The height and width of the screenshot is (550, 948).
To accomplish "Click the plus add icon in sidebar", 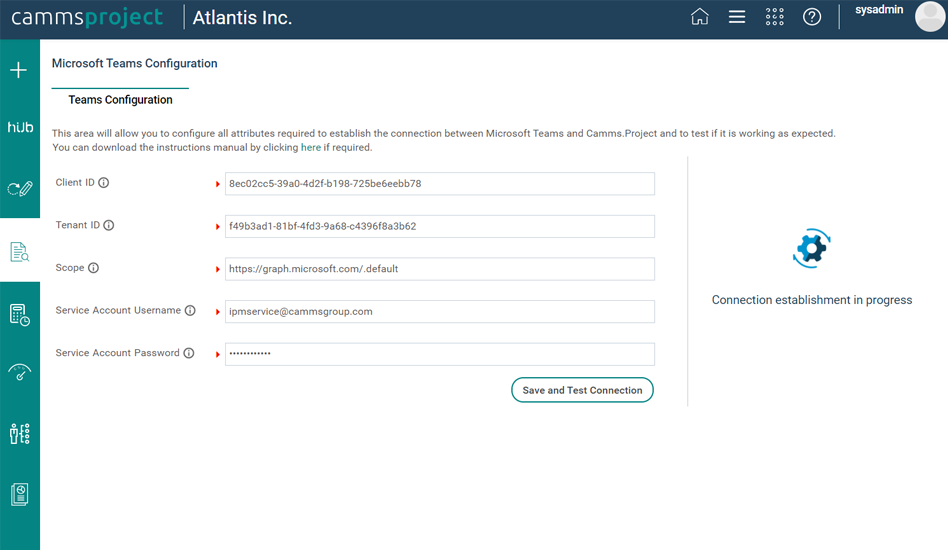I will pos(19,70).
